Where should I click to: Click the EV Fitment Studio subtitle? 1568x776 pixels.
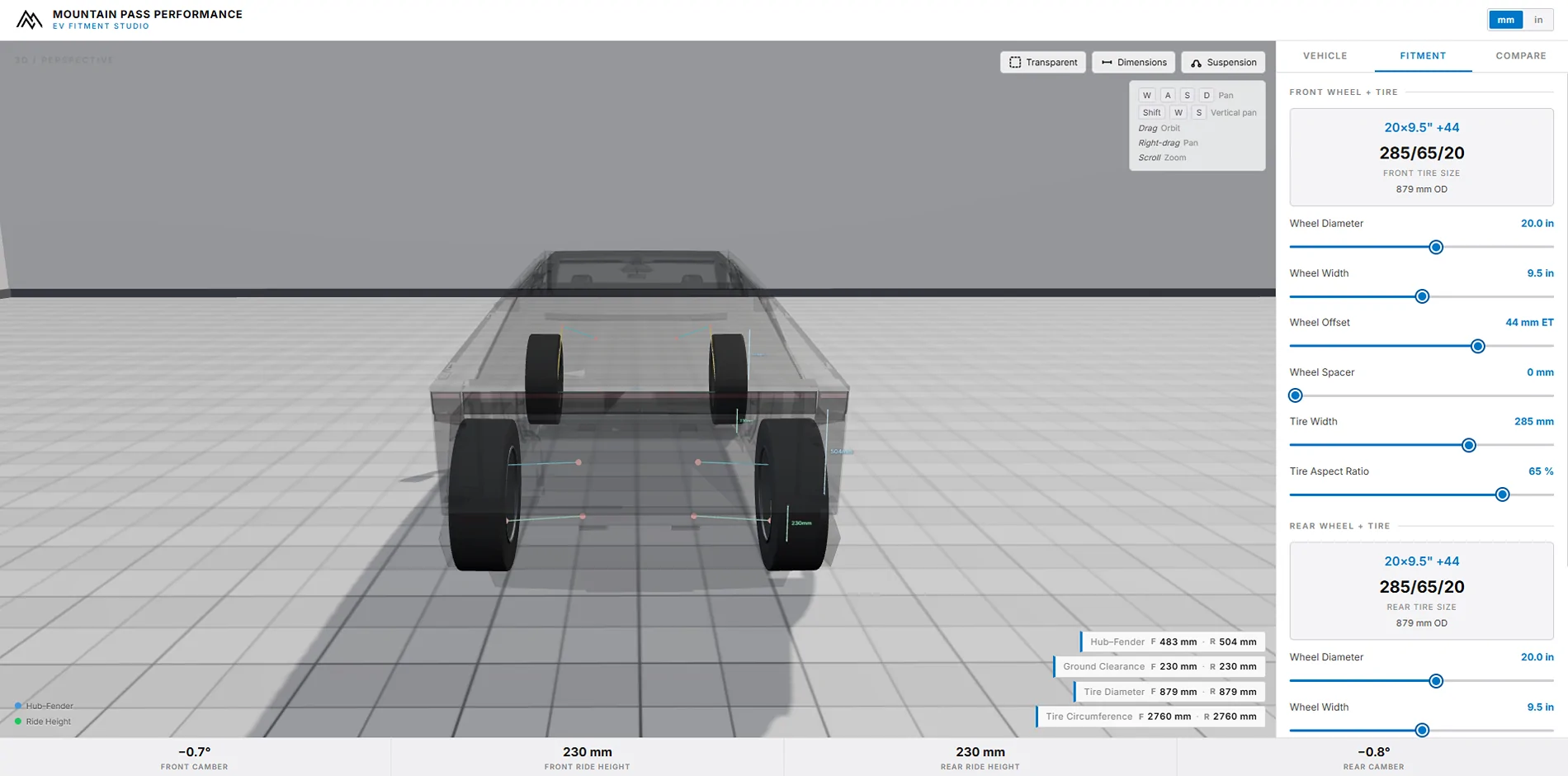click(101, 26)
